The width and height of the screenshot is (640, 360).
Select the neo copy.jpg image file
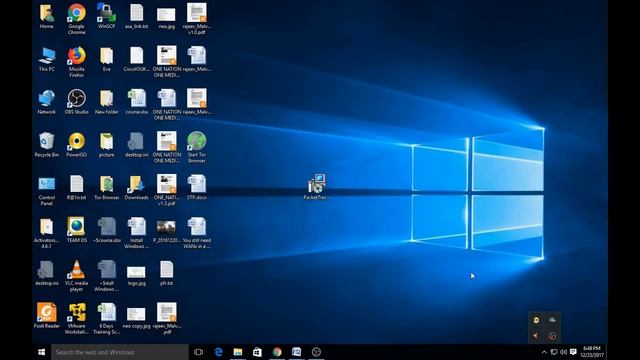point(136,318)
